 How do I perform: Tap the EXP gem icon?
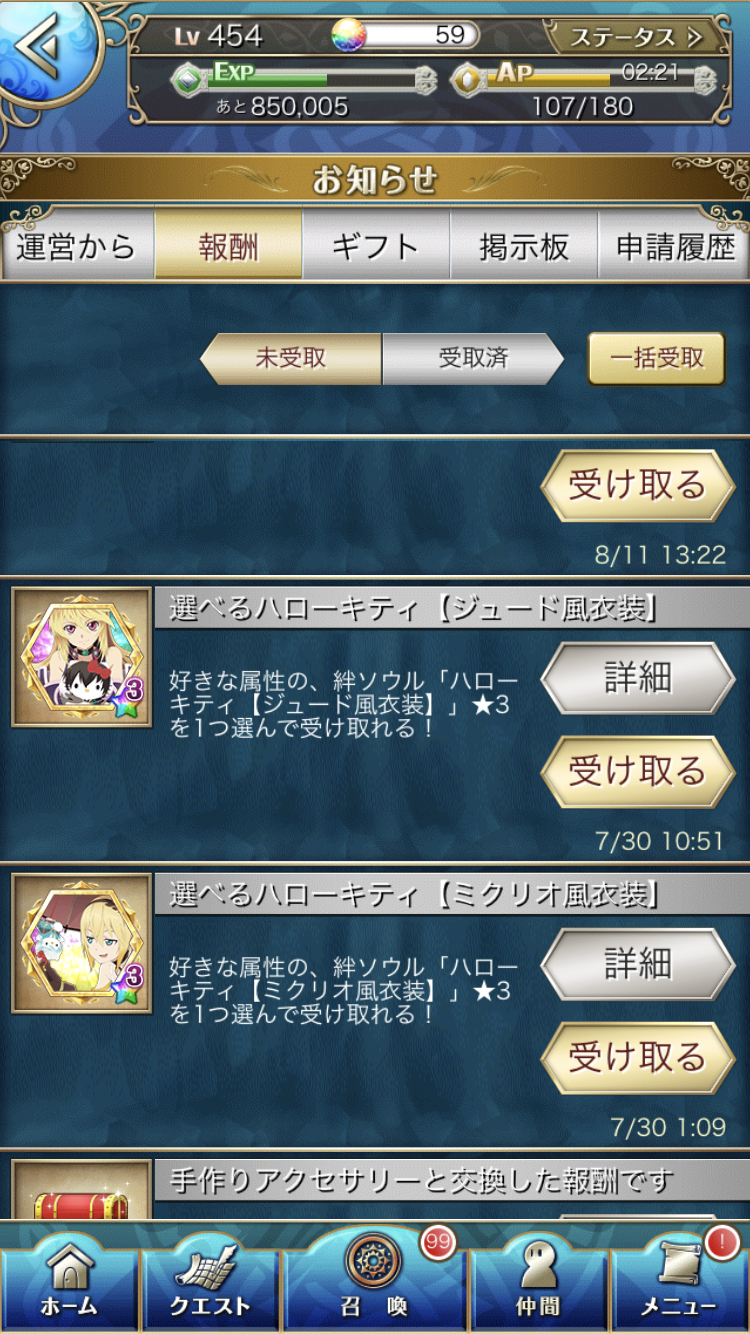click(189, 80)
